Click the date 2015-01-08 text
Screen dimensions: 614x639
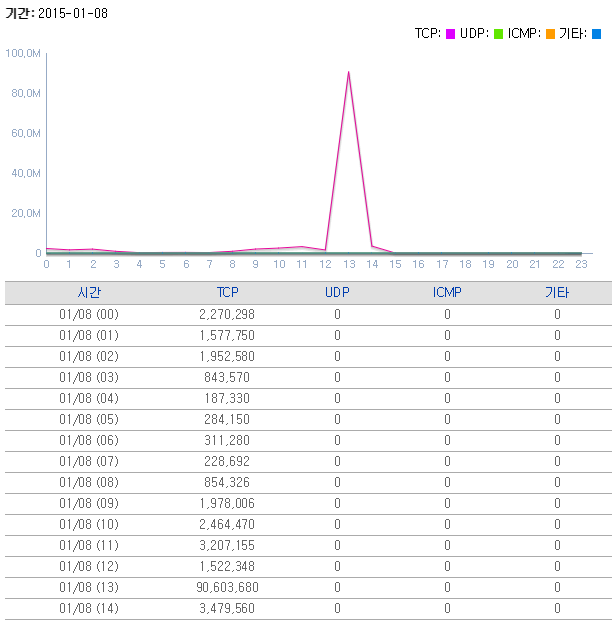73,13
